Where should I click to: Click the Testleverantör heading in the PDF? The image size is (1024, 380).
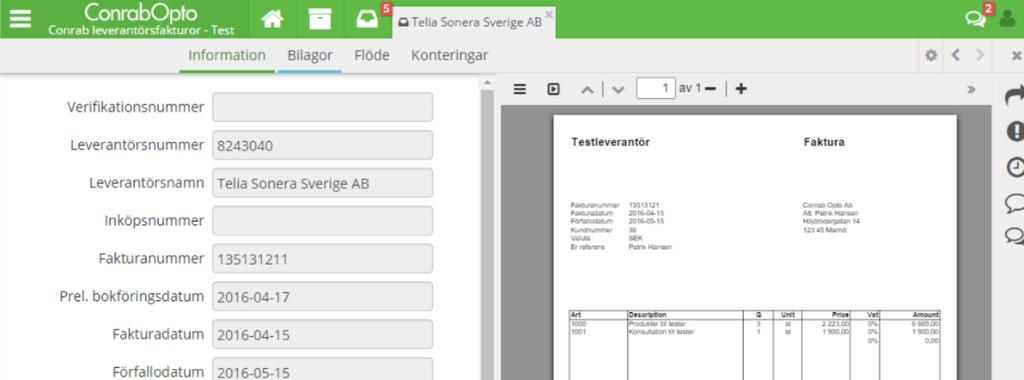tap(611, 142)
